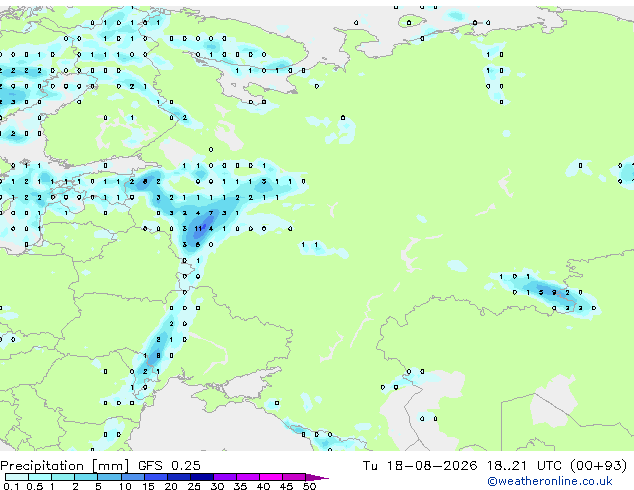Click the '18..21 UTC' time label
634x490 pixels.
coord(524,466)
